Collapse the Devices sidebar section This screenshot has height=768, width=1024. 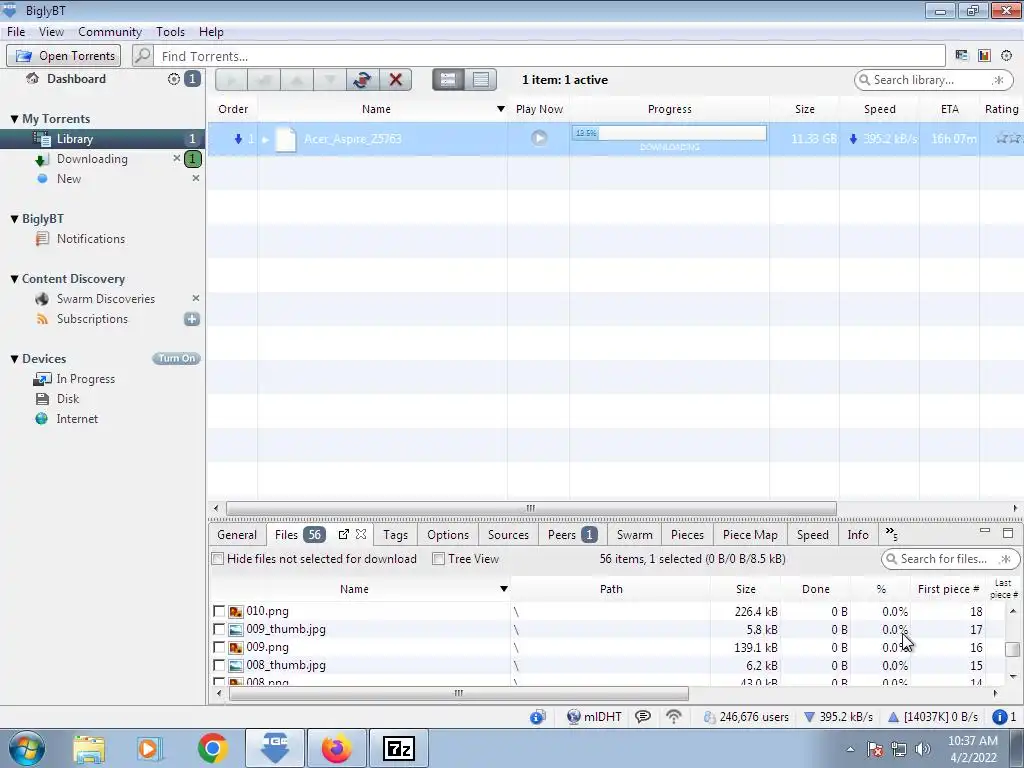point(14,359)
